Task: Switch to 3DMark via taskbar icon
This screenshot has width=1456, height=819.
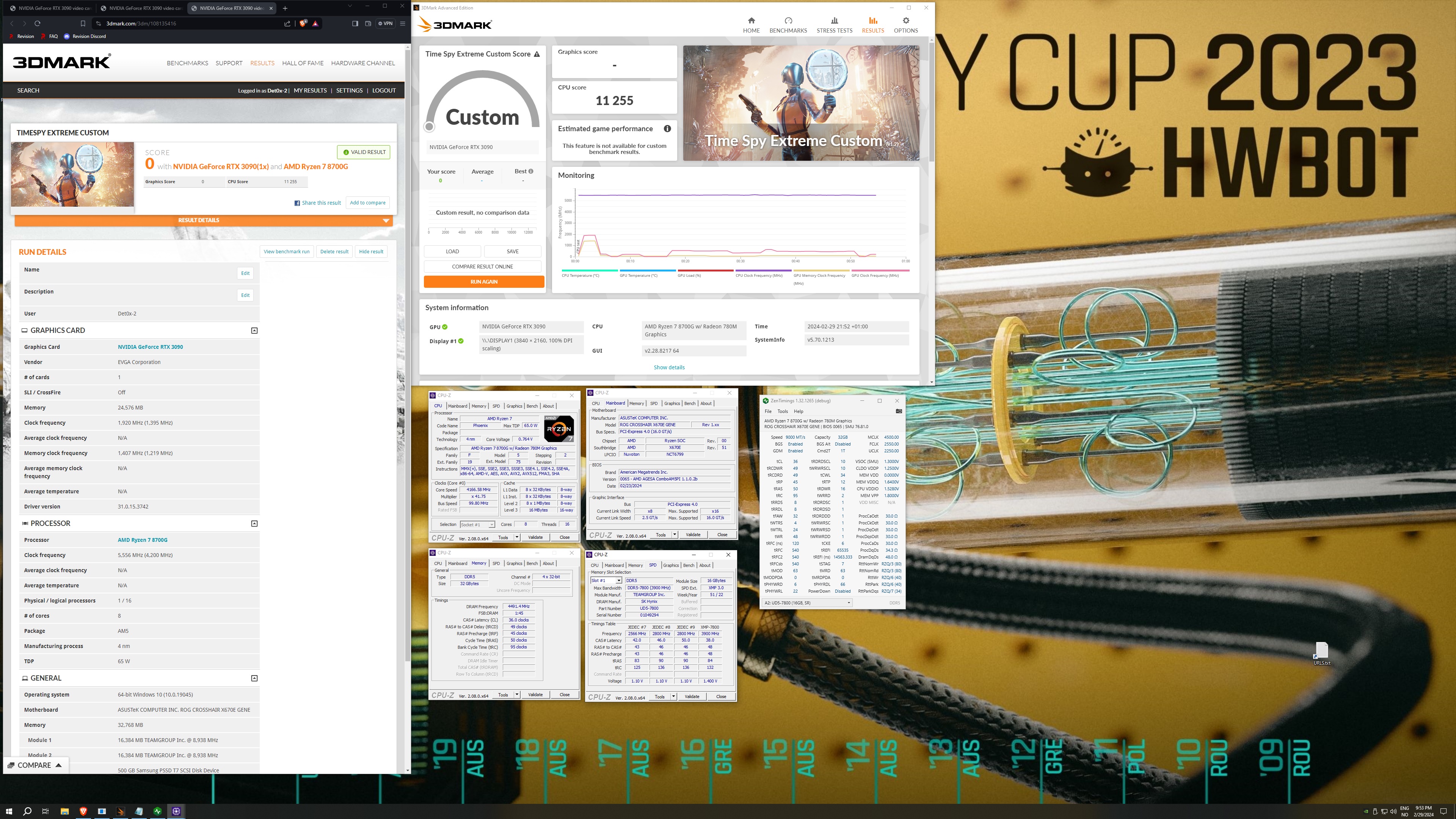Action: pyautogui.click(x=121, y=811)
